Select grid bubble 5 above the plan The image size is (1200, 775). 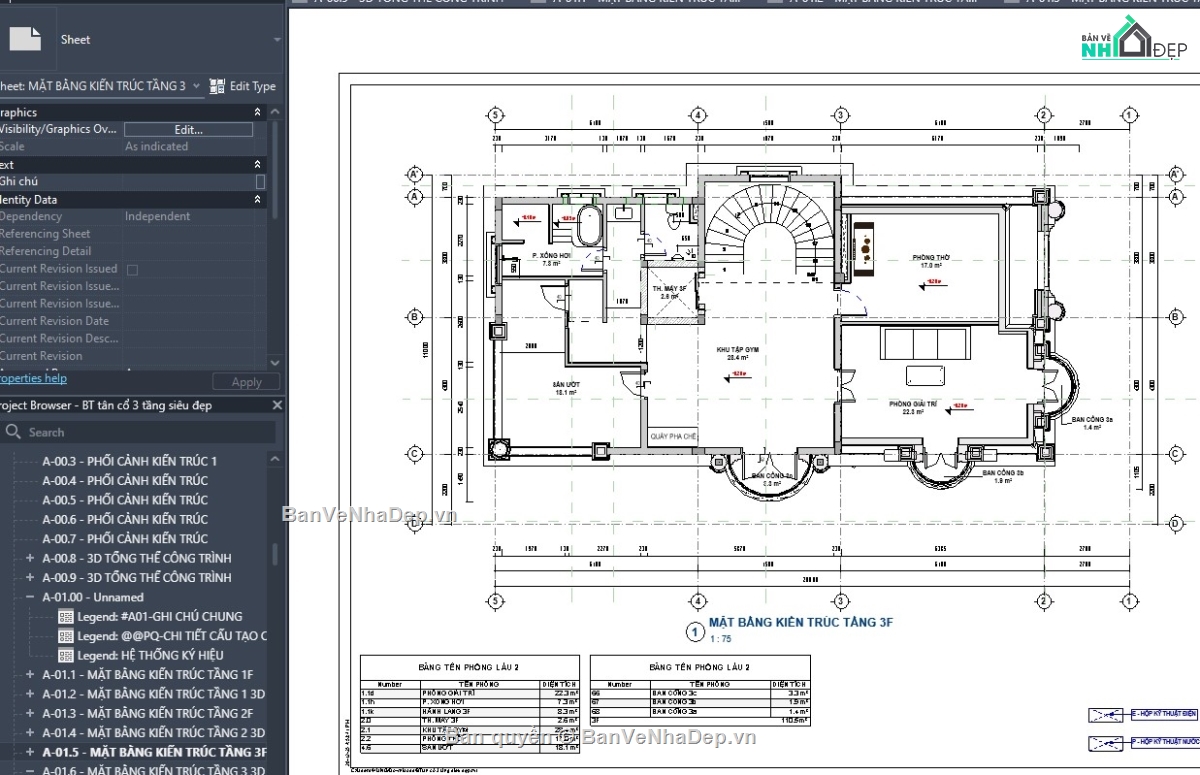coord(493,115)
